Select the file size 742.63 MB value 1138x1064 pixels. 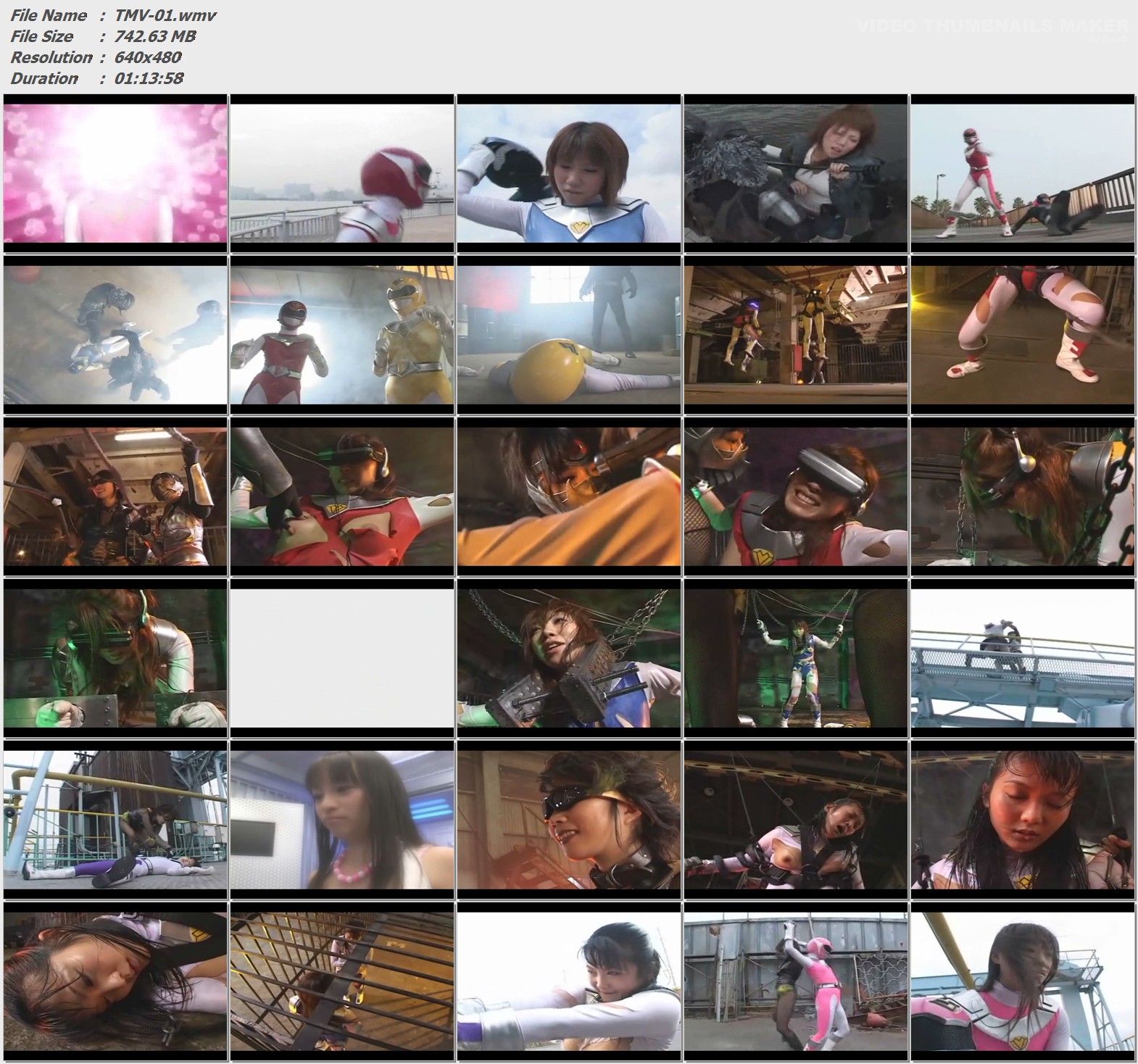(155, 36)
